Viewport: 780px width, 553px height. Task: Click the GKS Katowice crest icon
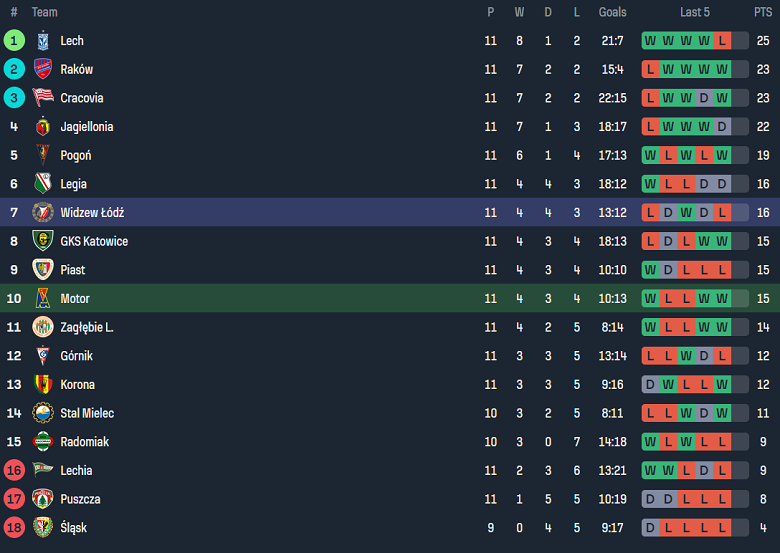(42, 241)
